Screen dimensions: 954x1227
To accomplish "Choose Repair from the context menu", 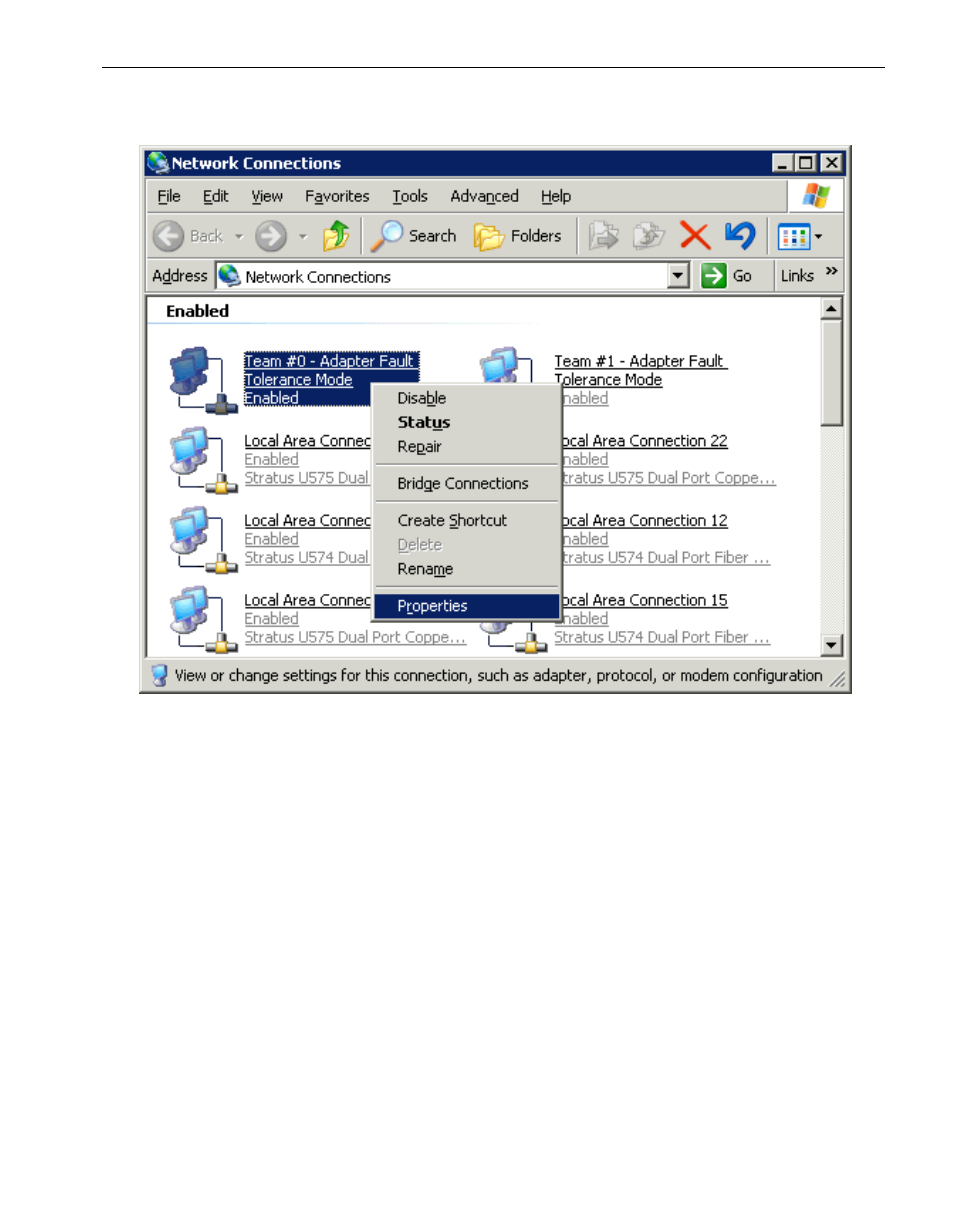I will point(466,446).
